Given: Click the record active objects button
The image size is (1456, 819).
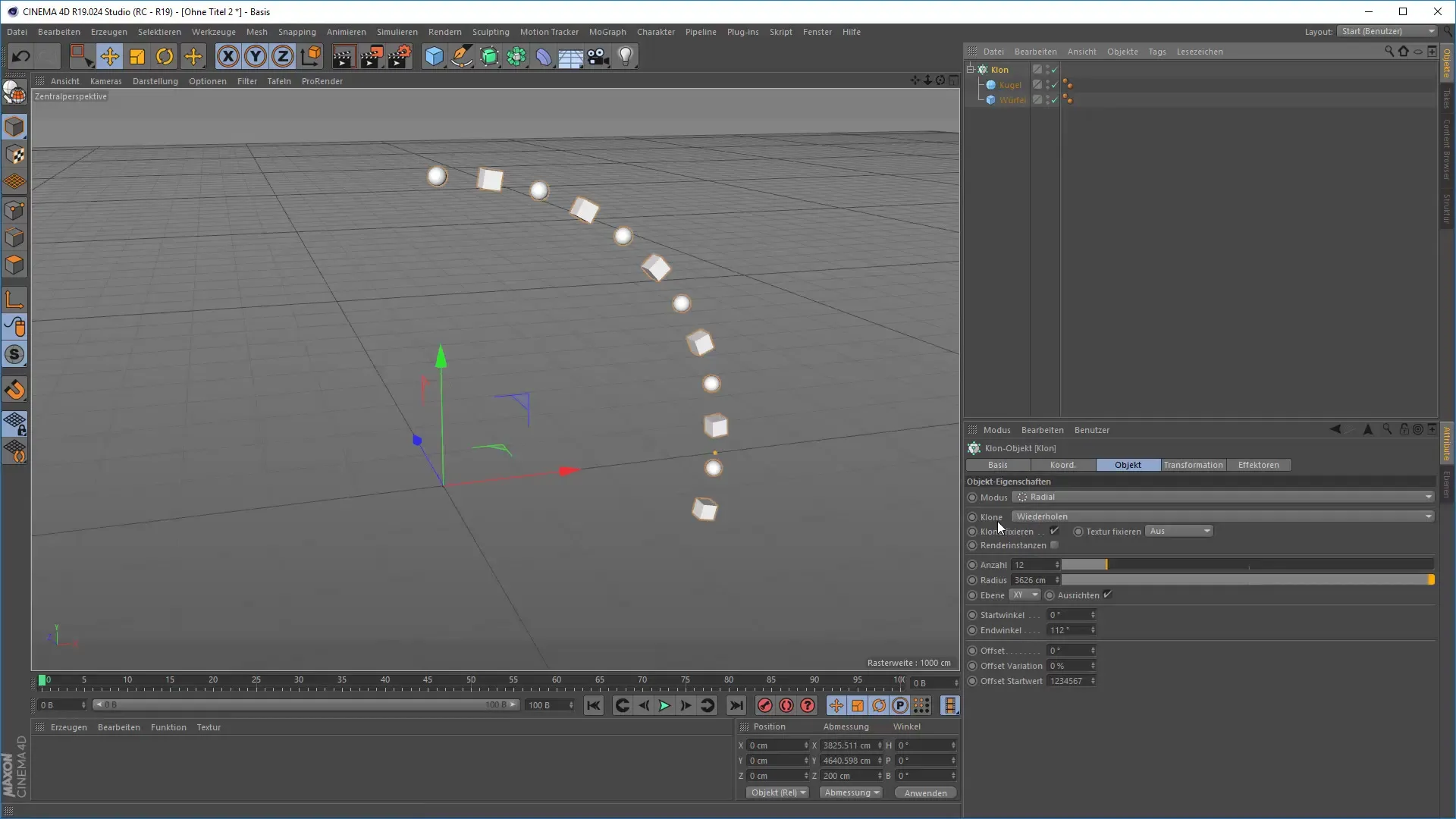Looking at the screenshot, I should (764, 705).
